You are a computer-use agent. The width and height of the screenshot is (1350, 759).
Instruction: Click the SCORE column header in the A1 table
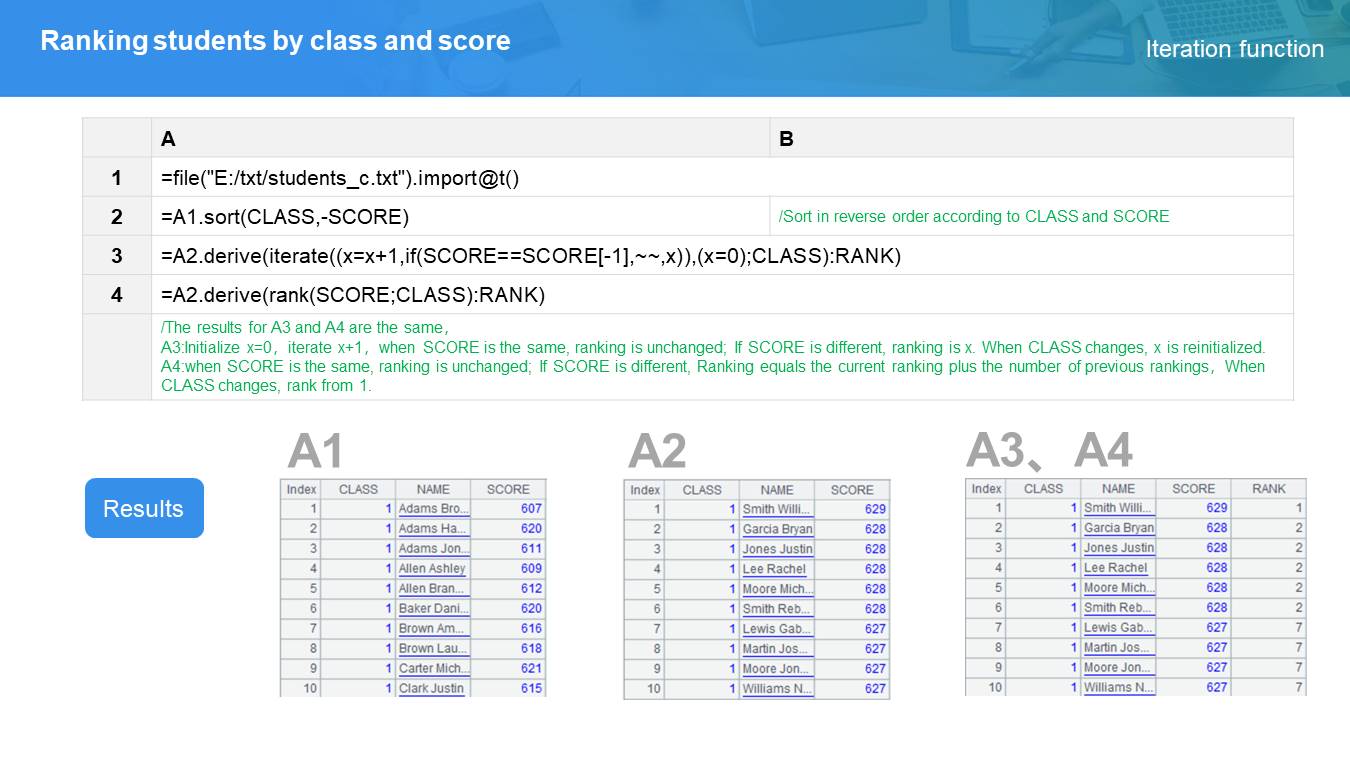pos(508,489)
